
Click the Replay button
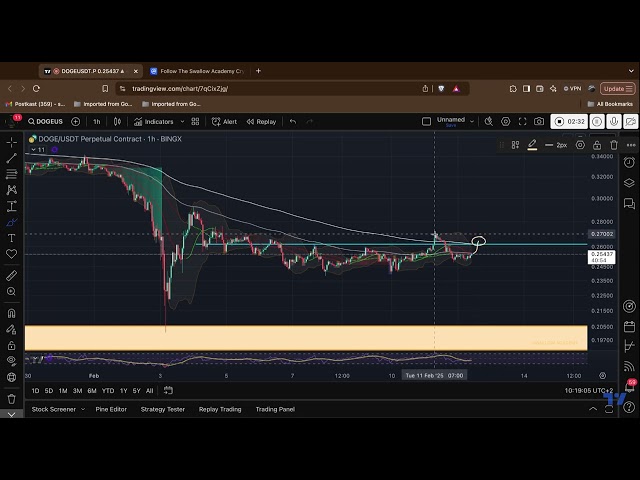click(261, 121)
